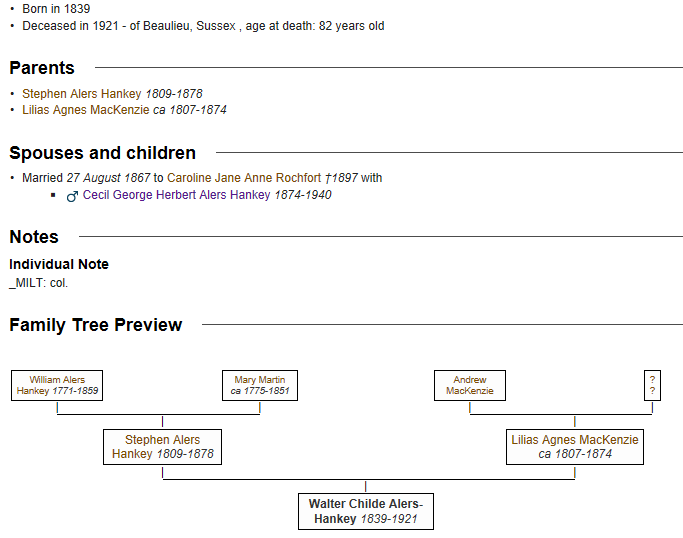The width and height of the screenshot is (683, 538).
Task: Select Lilias Agnes MacKenzie box in tree
Action: coord(574,447)
